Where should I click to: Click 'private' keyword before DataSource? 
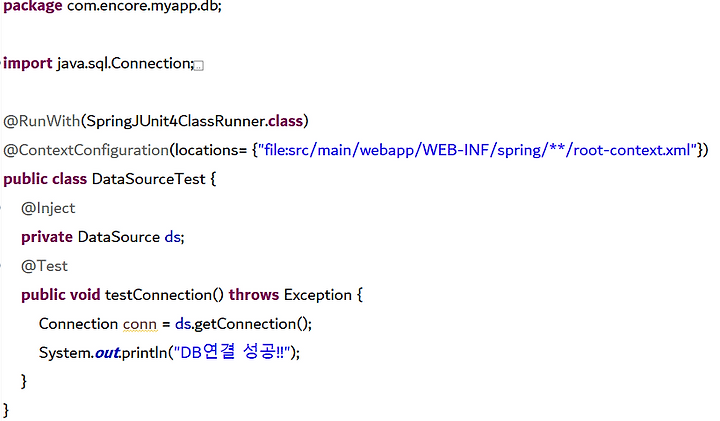47,237
